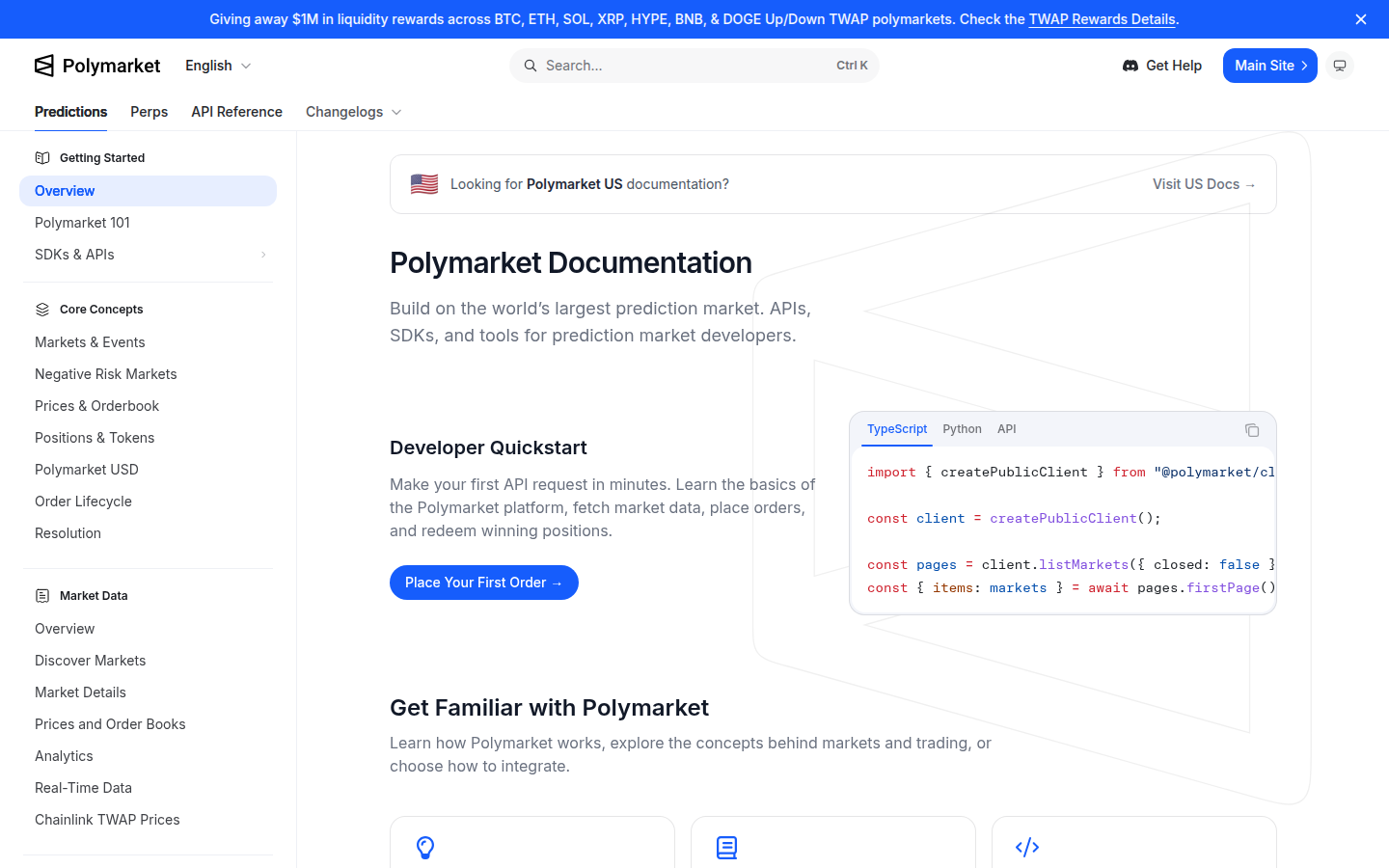Open the API Reference tab
Screen dimensions: 1389x868
click(236, 112)
